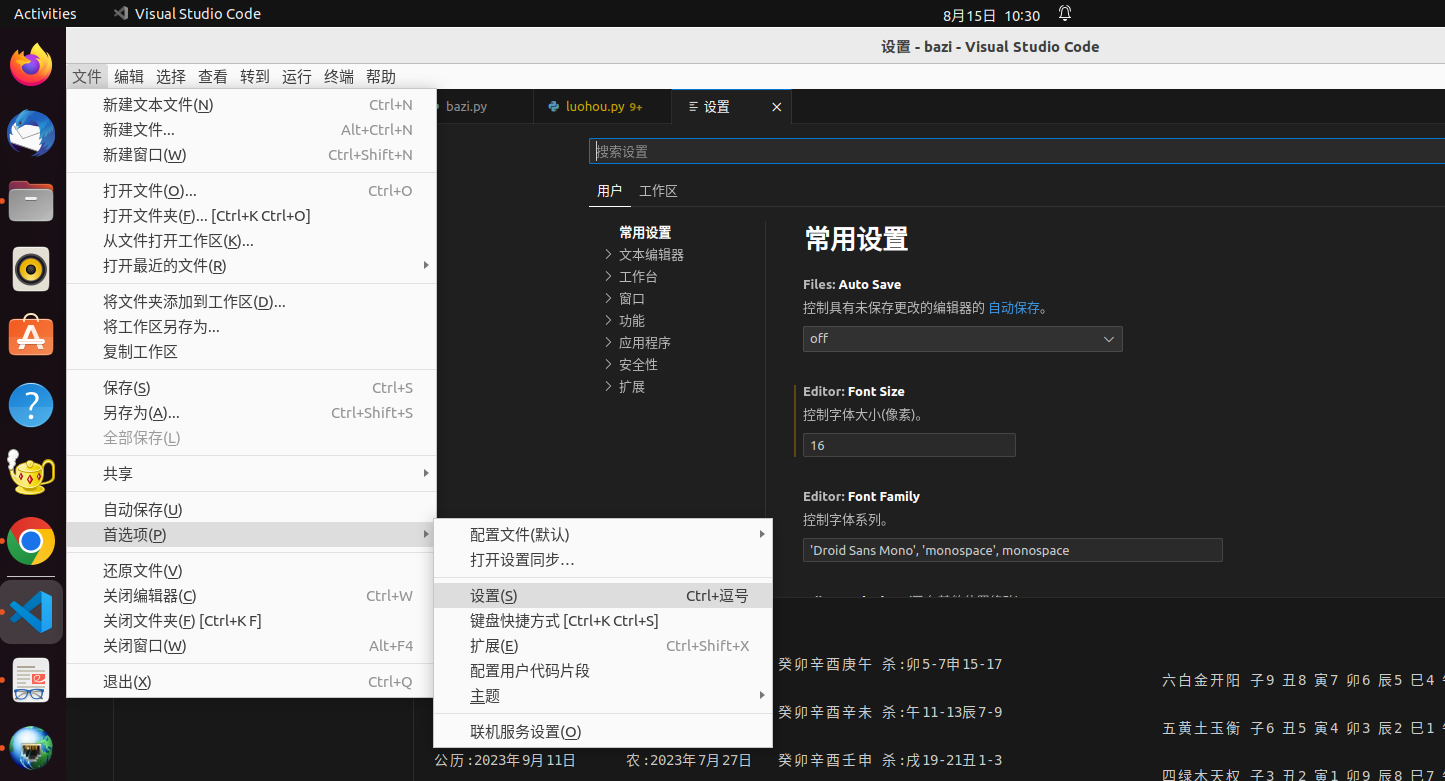This screenshot has height=781, width=1445.
Task: Open the Auto Save dropdown showing off
Action: coord(962,339)
